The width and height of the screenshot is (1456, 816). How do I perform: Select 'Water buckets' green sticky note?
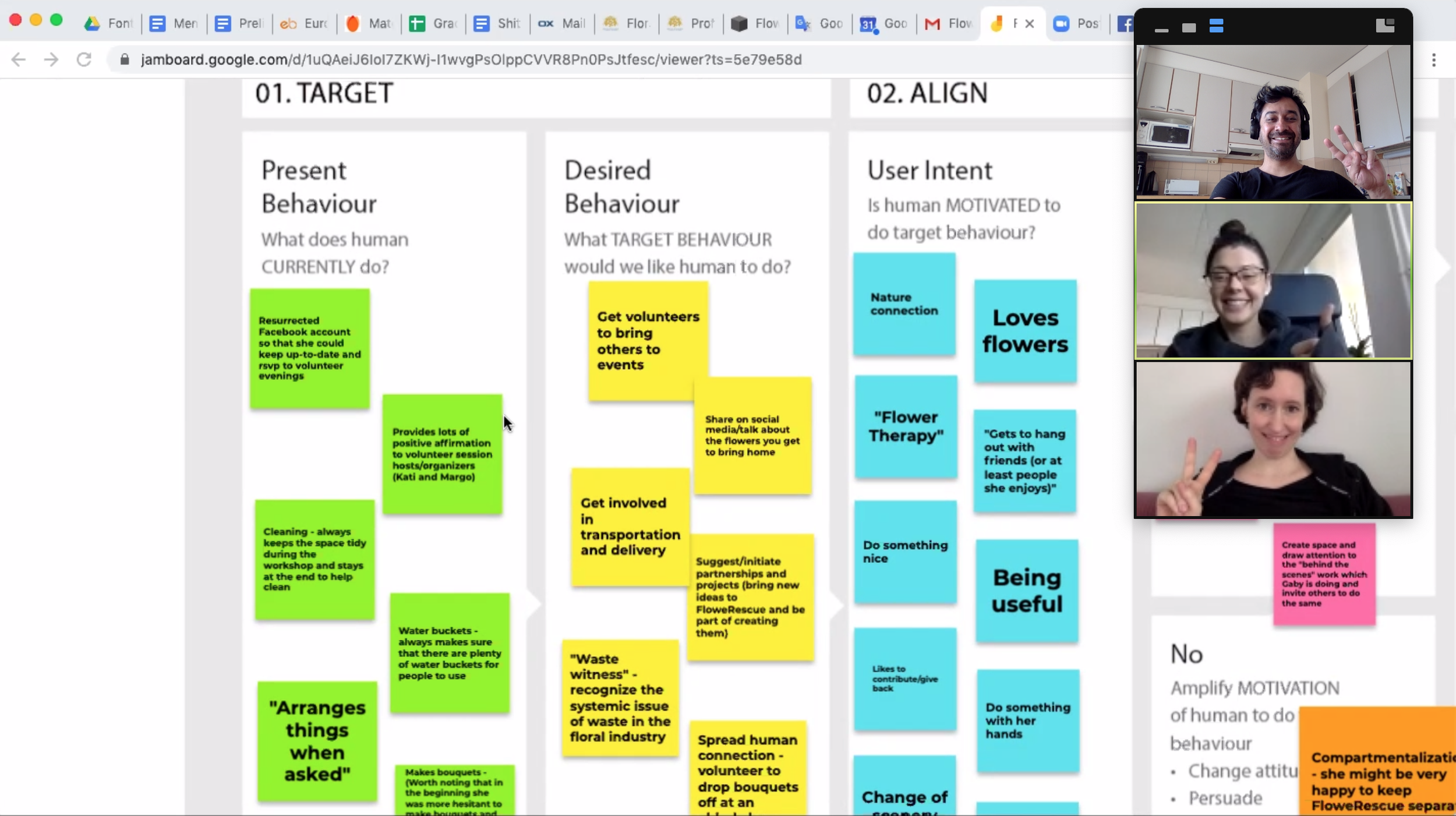[450, 653]
